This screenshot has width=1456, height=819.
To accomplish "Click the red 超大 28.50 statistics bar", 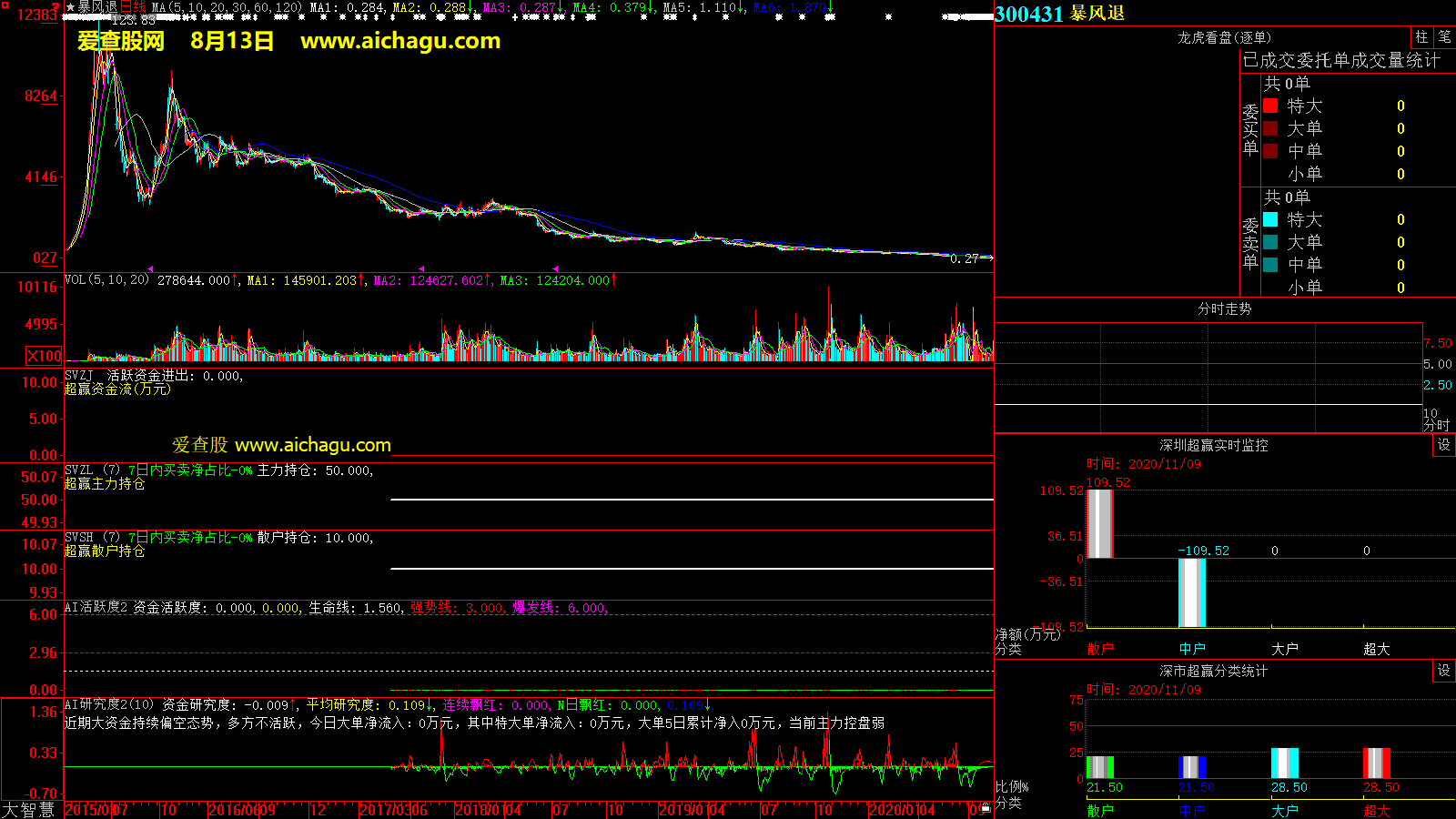I will [x=1377, y=763].
